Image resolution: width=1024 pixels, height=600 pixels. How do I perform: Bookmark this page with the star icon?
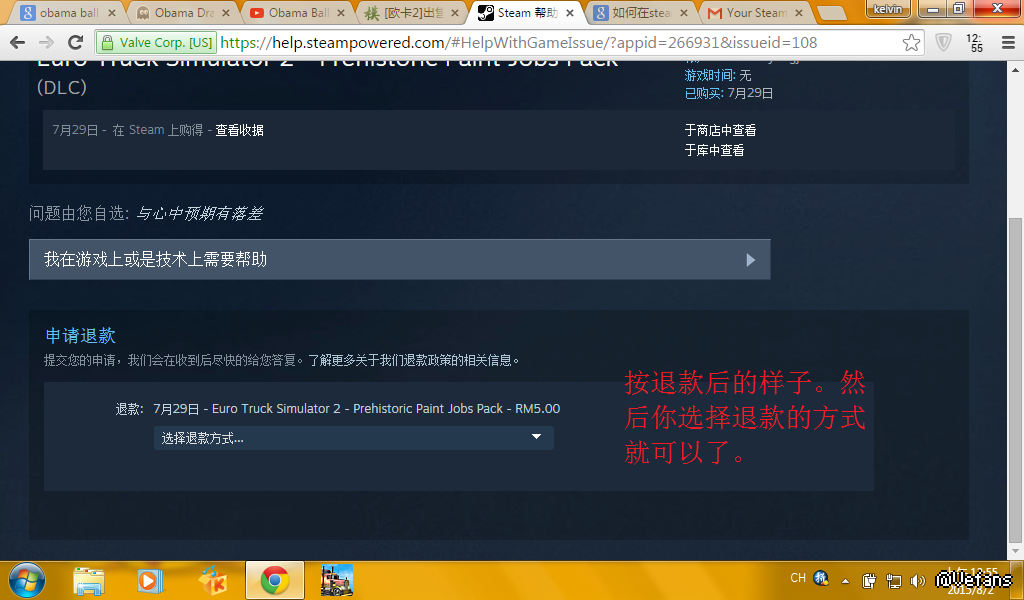(x=911, y=43)
